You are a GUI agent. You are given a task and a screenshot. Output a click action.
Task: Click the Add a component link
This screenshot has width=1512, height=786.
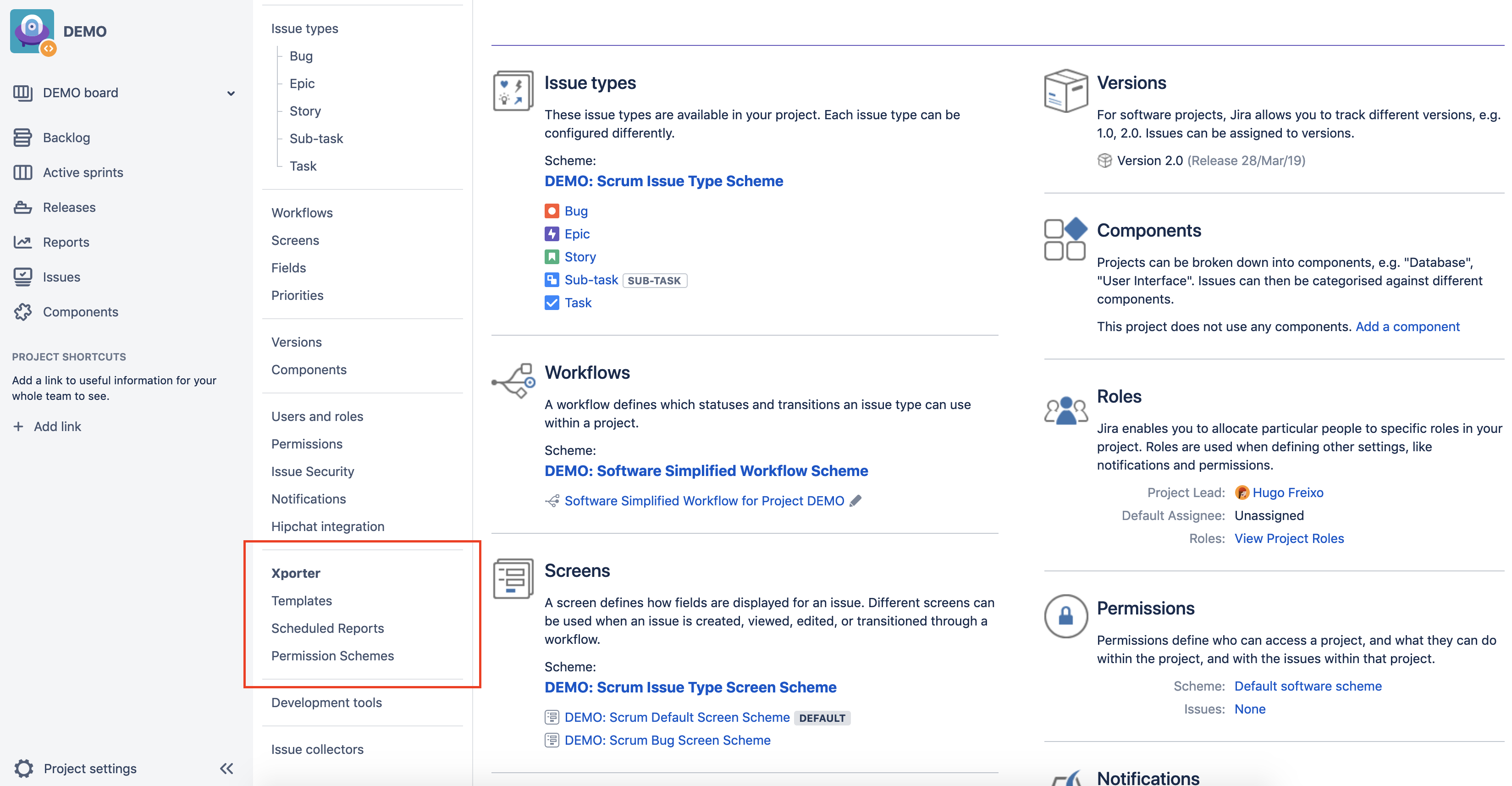tap(1407, 327)
